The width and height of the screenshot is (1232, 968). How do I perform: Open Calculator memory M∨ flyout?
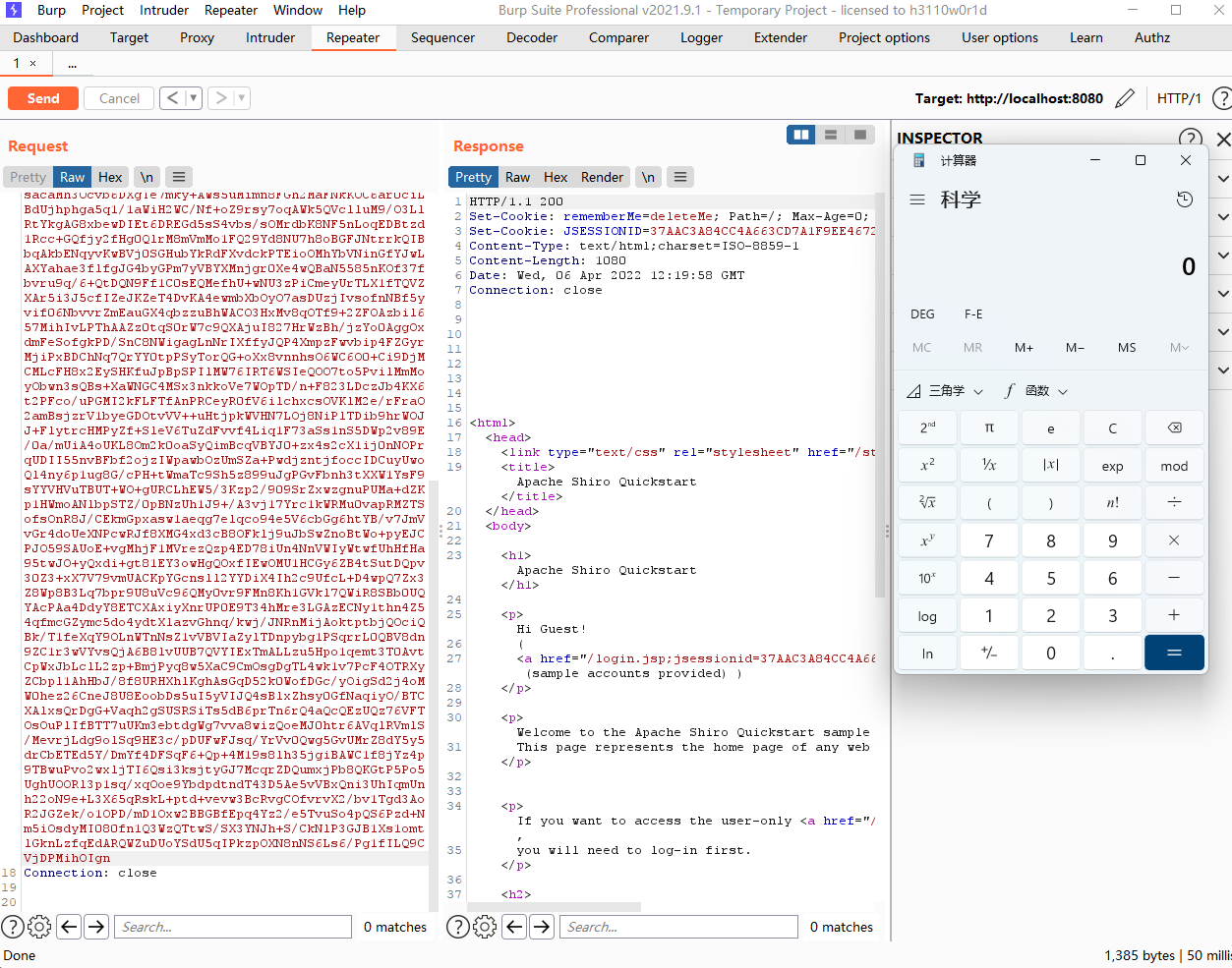click(x=1179, y=347)
